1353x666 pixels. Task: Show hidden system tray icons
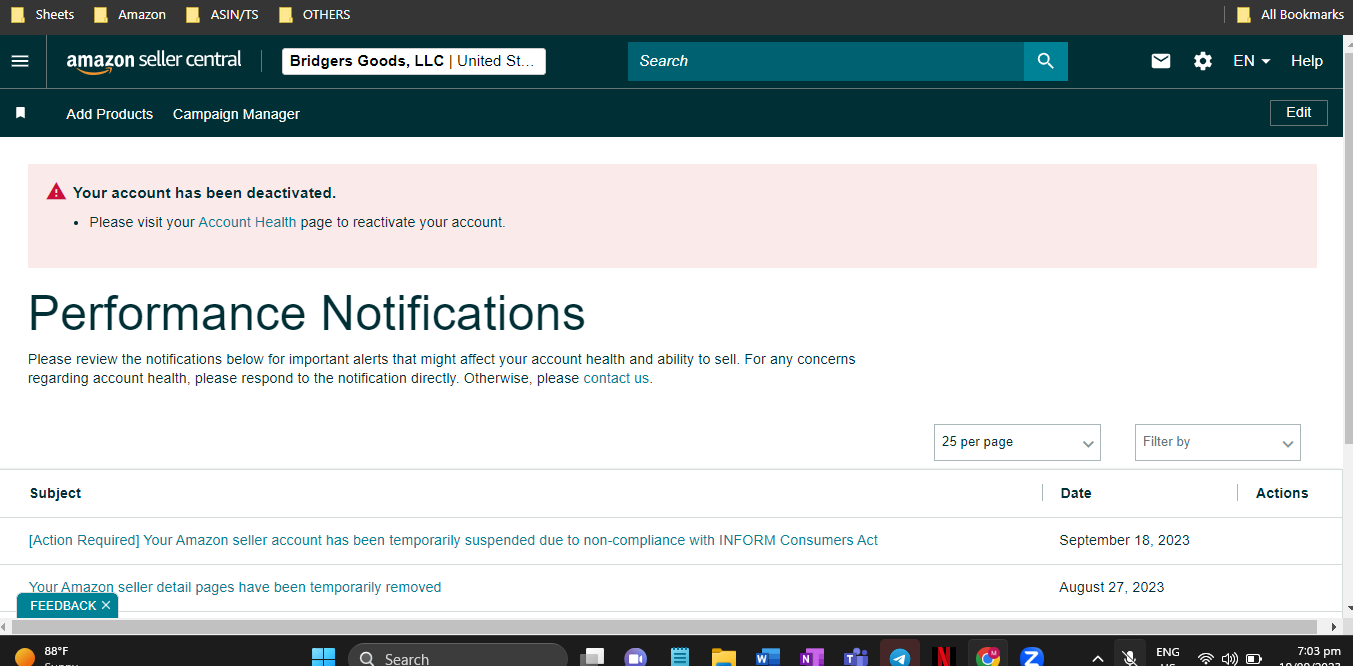[x=1098, y=658]
